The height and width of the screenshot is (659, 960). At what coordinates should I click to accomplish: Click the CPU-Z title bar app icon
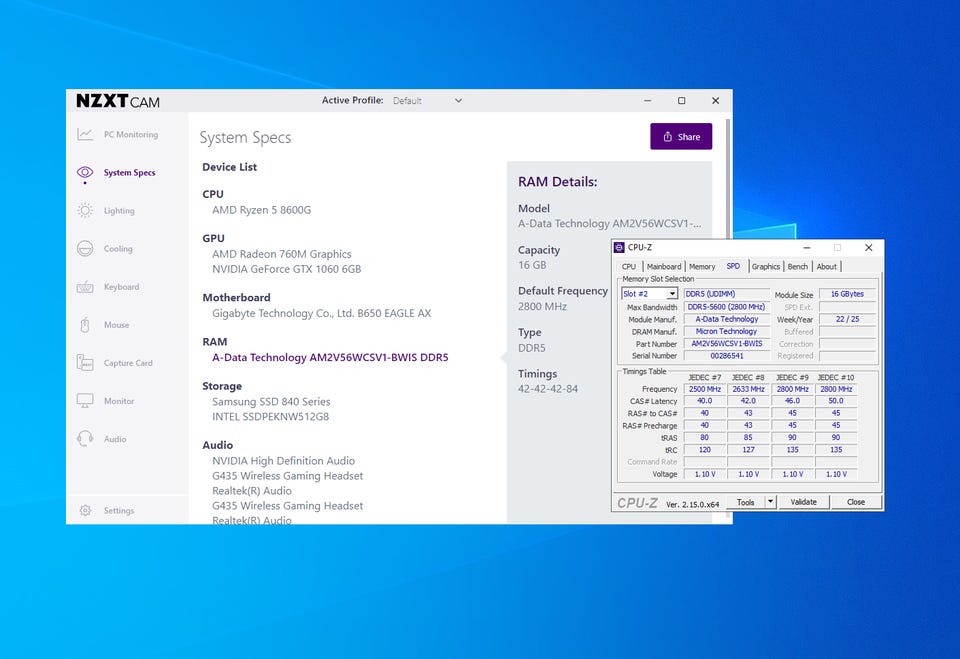619,247
